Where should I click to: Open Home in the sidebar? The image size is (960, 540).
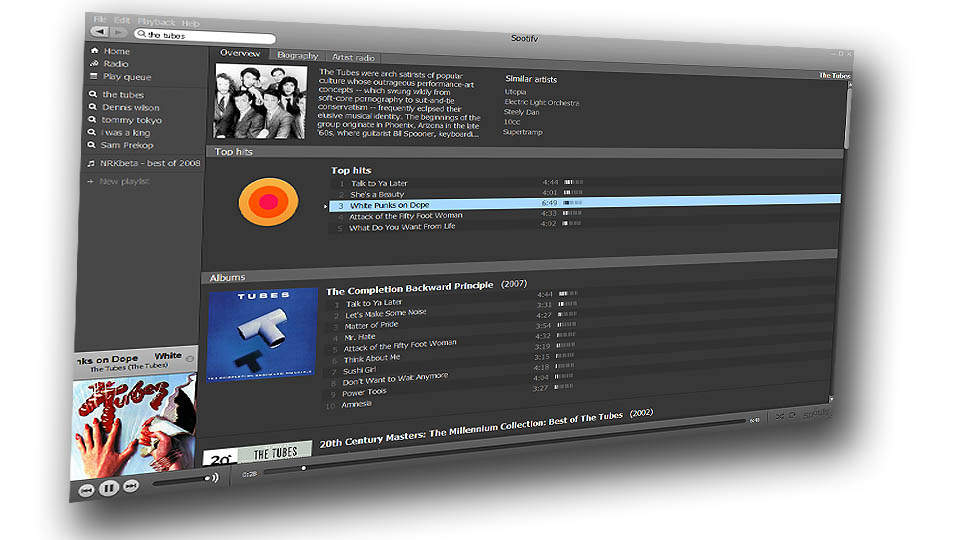(x=116, y=51)
